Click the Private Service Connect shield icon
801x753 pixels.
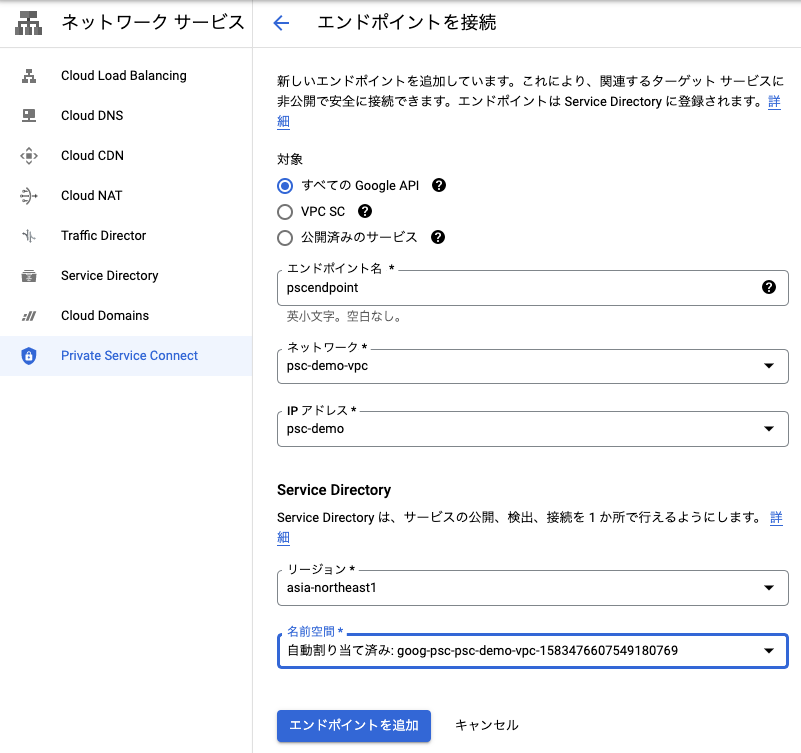coord(29,356)
